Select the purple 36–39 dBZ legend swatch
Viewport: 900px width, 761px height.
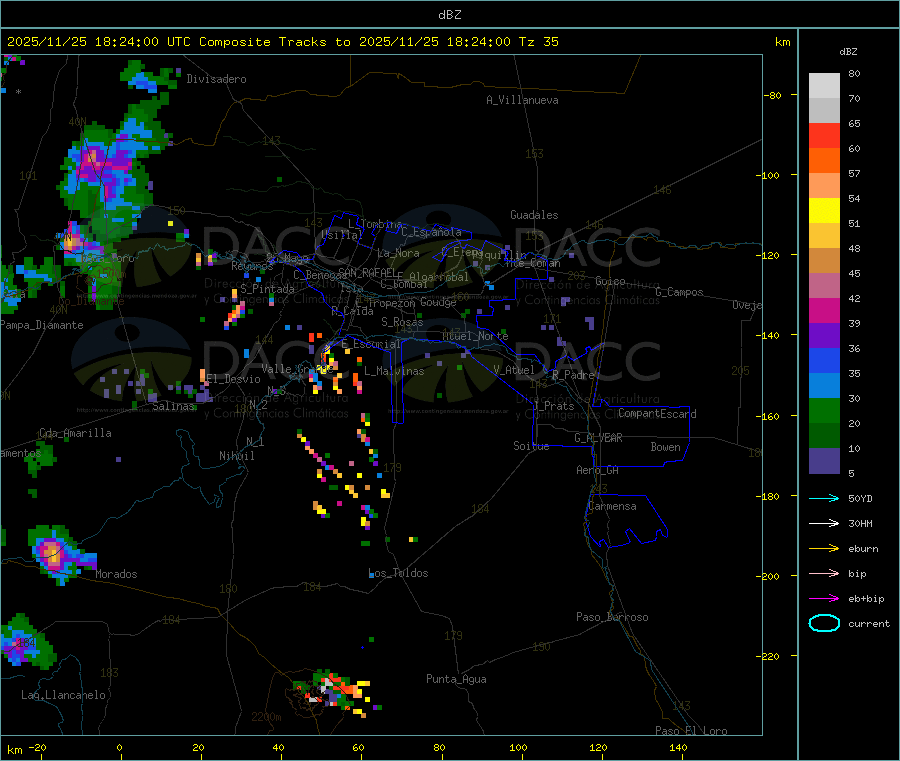[824, 336]
